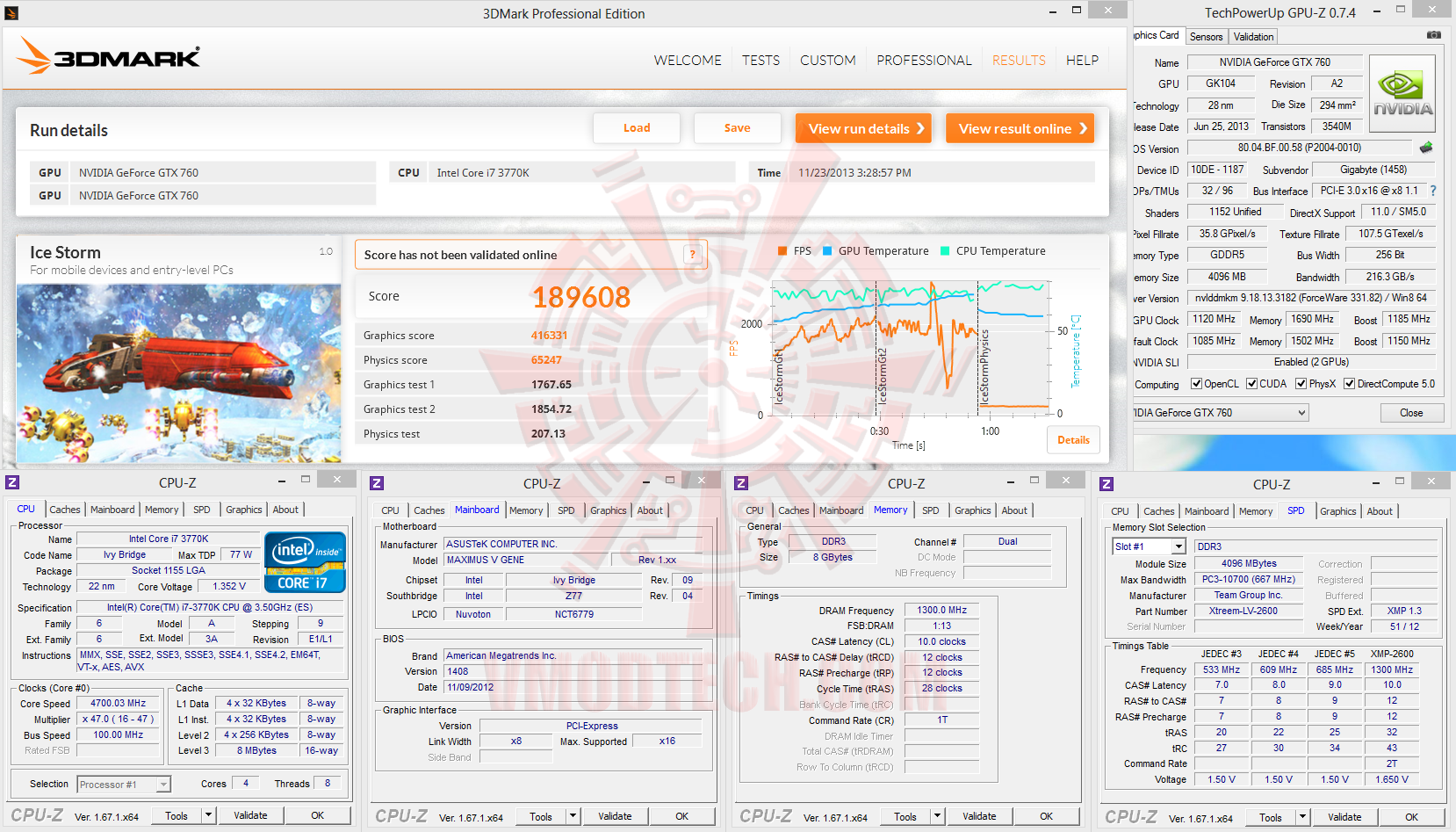This screenshot has width=1456, height=832.
Task: Toggle the OpenCL checkbox in GPU-Z
Action: [1196, 384]
